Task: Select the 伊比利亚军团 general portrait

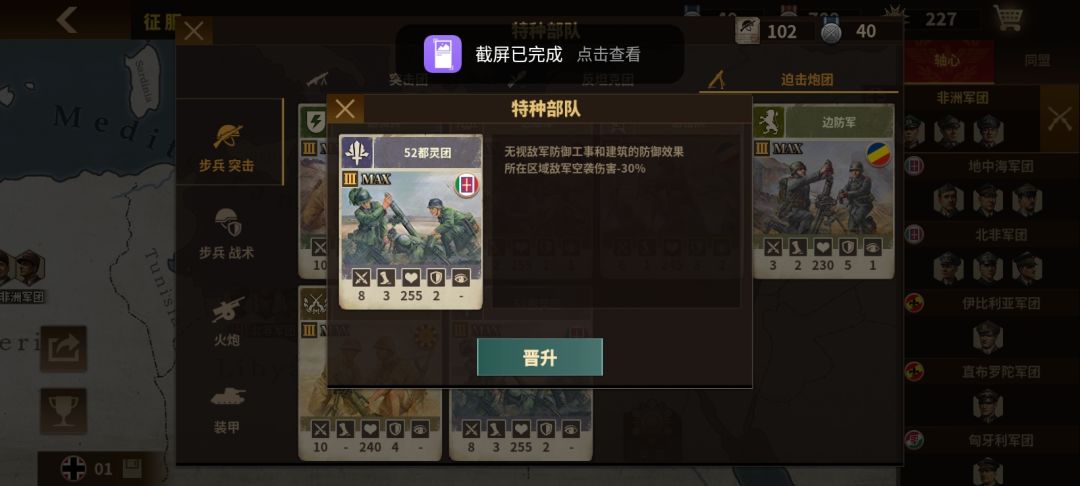Action: tap(988, 337)
